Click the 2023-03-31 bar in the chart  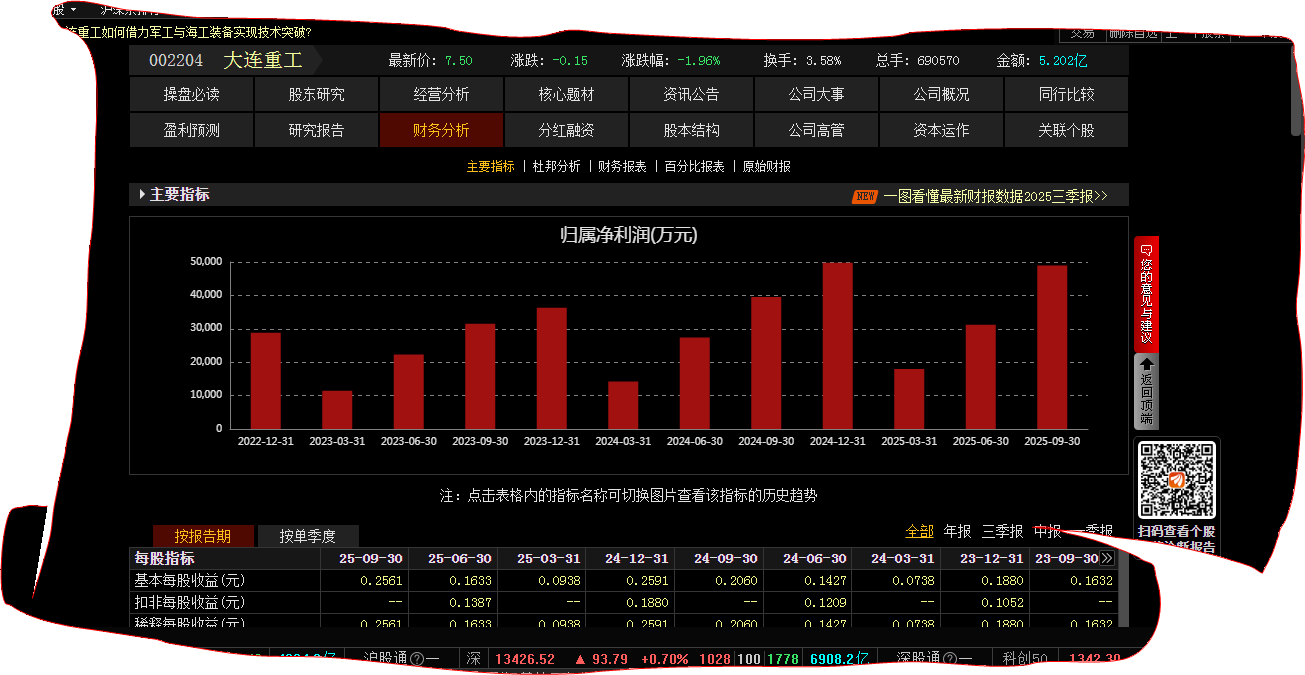click(x=337, y=410)
